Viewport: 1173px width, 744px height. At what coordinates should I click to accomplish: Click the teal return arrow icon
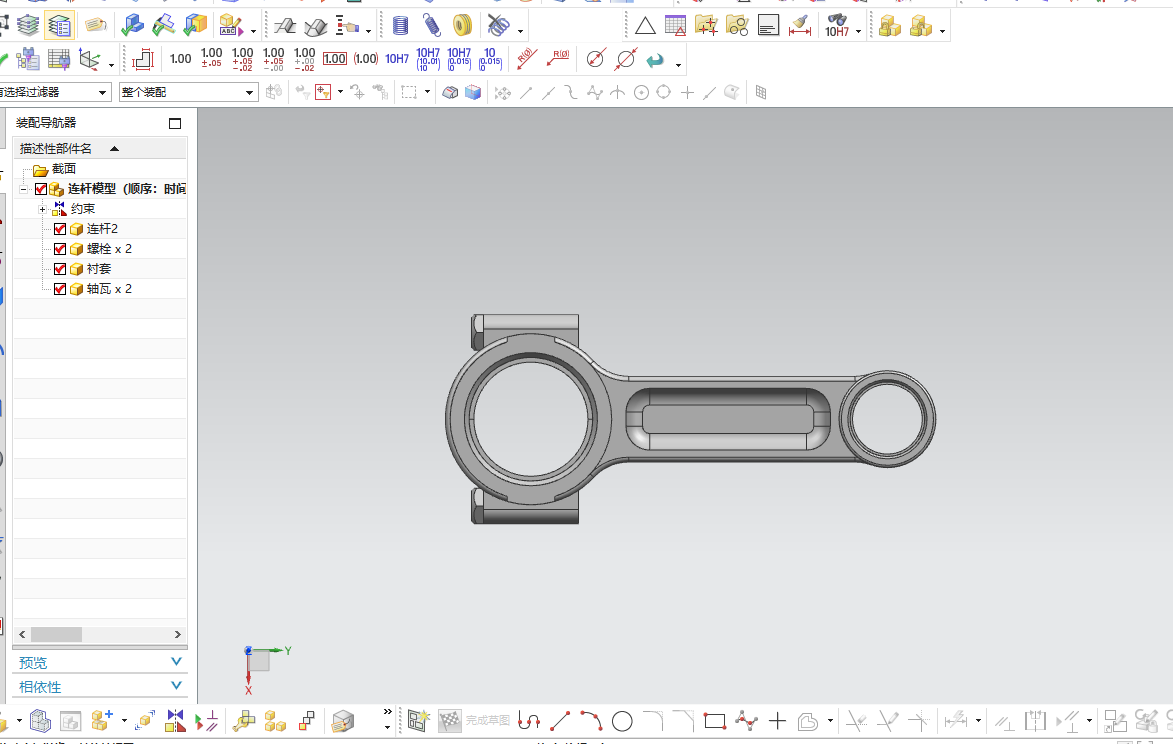655,60
